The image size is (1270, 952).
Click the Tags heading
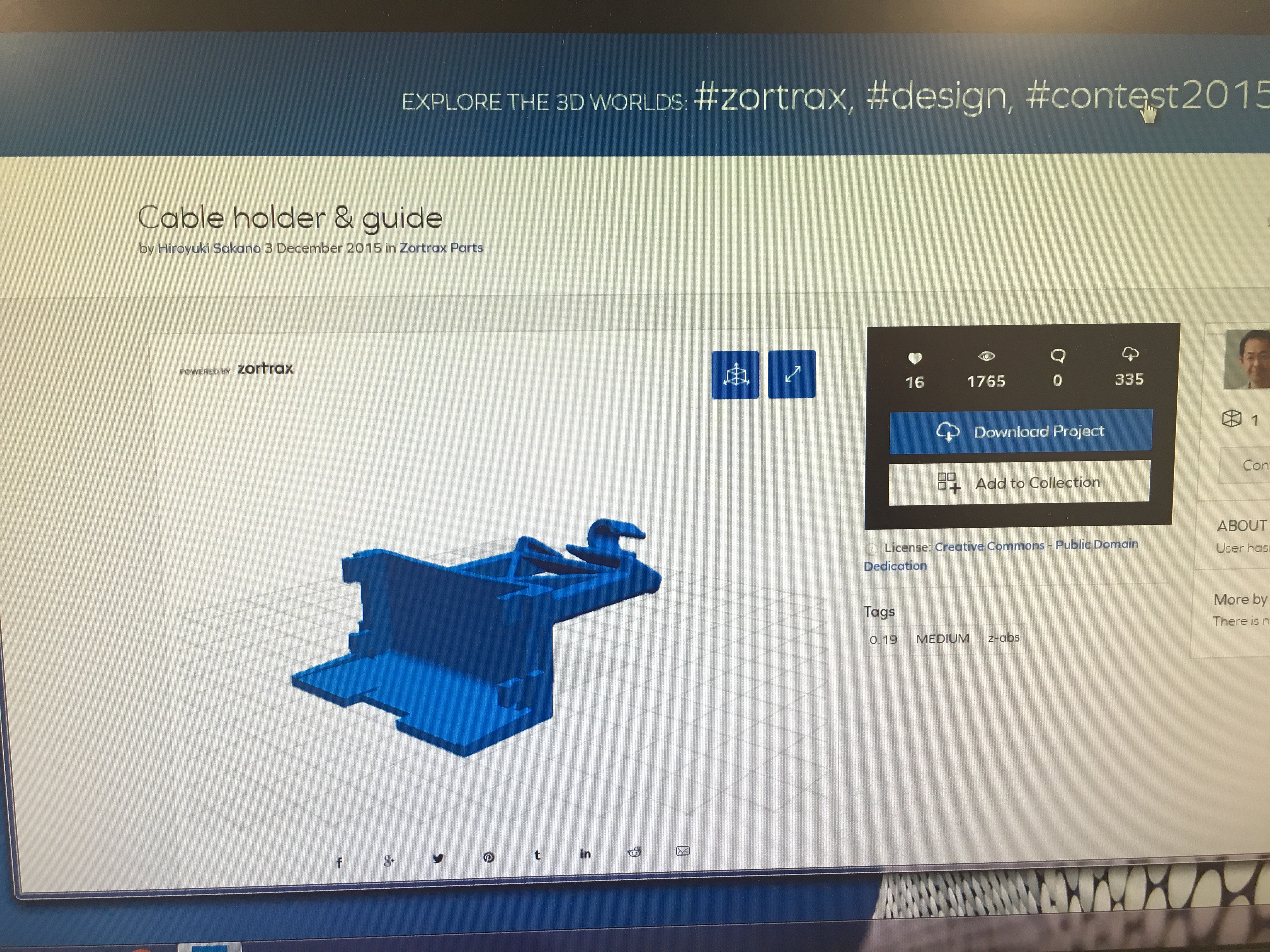pyautogui.click(x=879, y=612)
